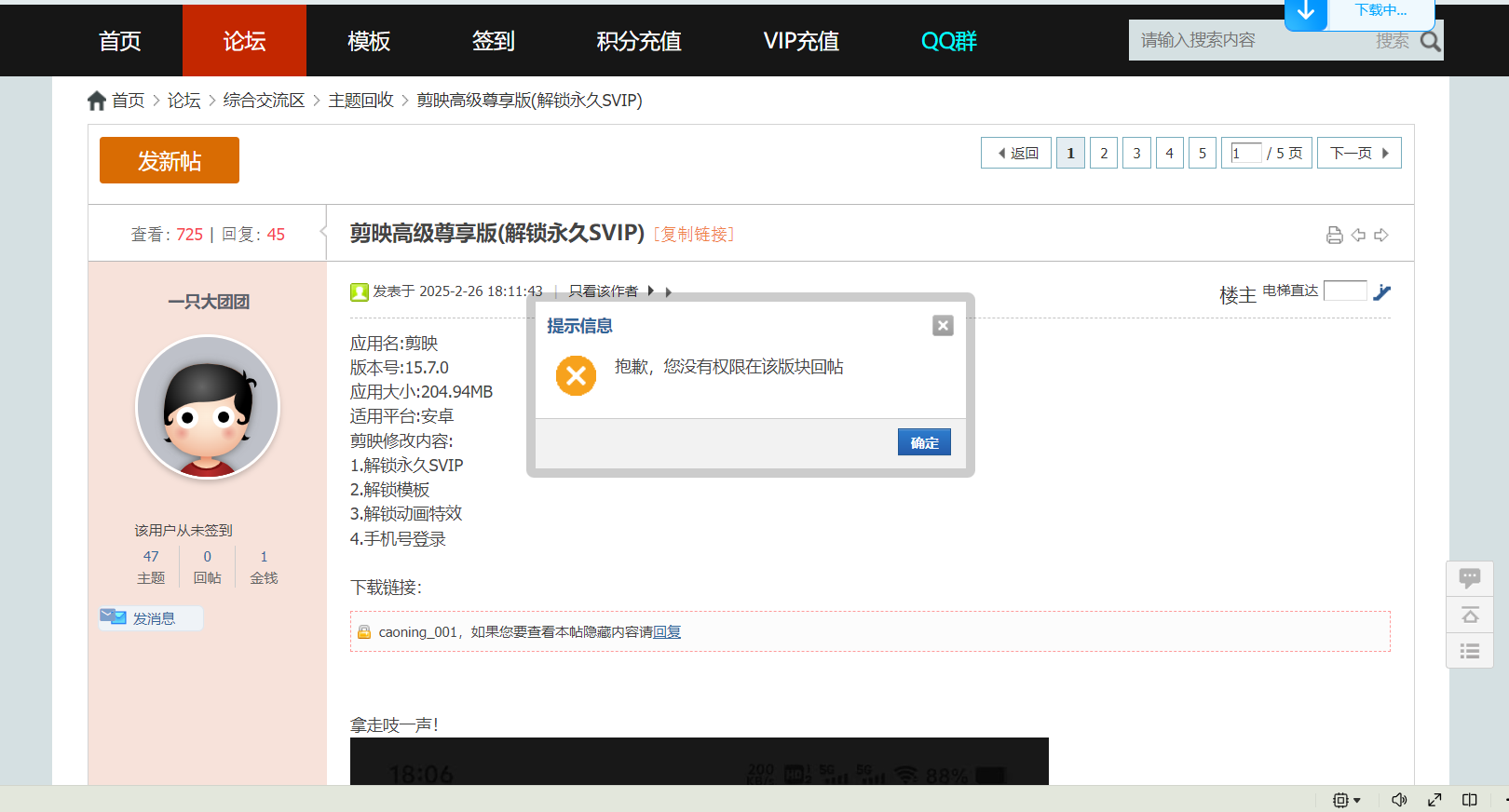Go to page 2
The height and width of the screenshot is (812, 1509).
point(1104,153)
